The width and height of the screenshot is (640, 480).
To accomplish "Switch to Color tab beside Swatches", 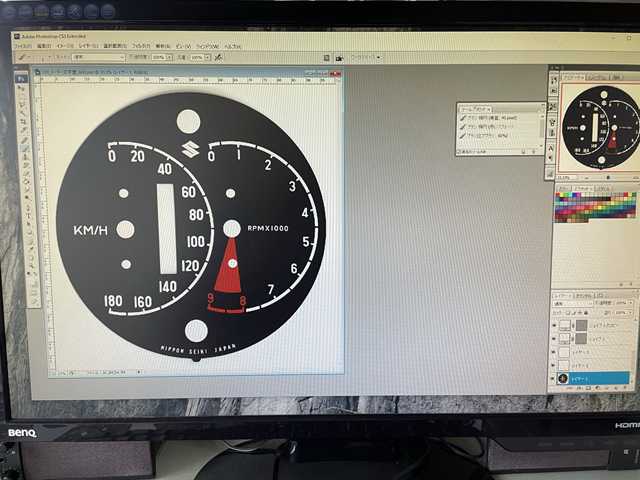I will click(563, 188).
